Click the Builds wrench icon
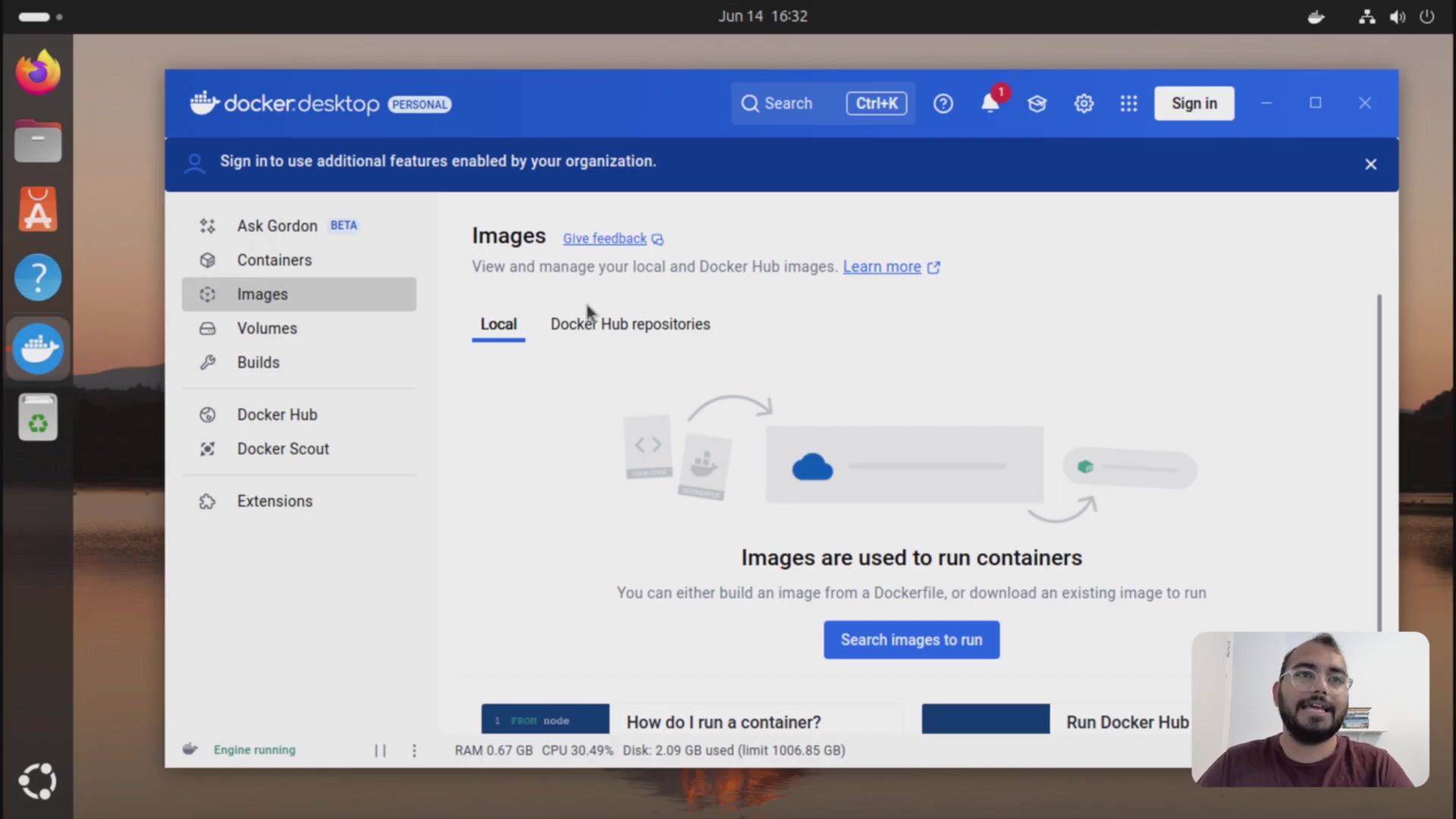 point(207,362)
